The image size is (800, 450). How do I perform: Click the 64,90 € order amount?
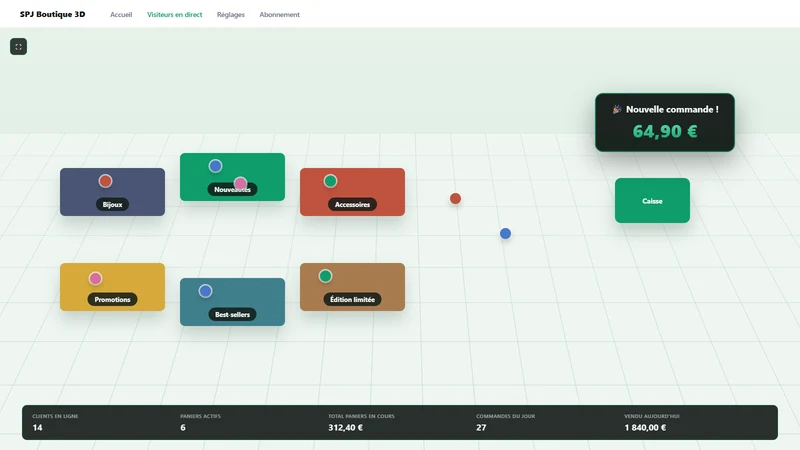click(665, 132)
